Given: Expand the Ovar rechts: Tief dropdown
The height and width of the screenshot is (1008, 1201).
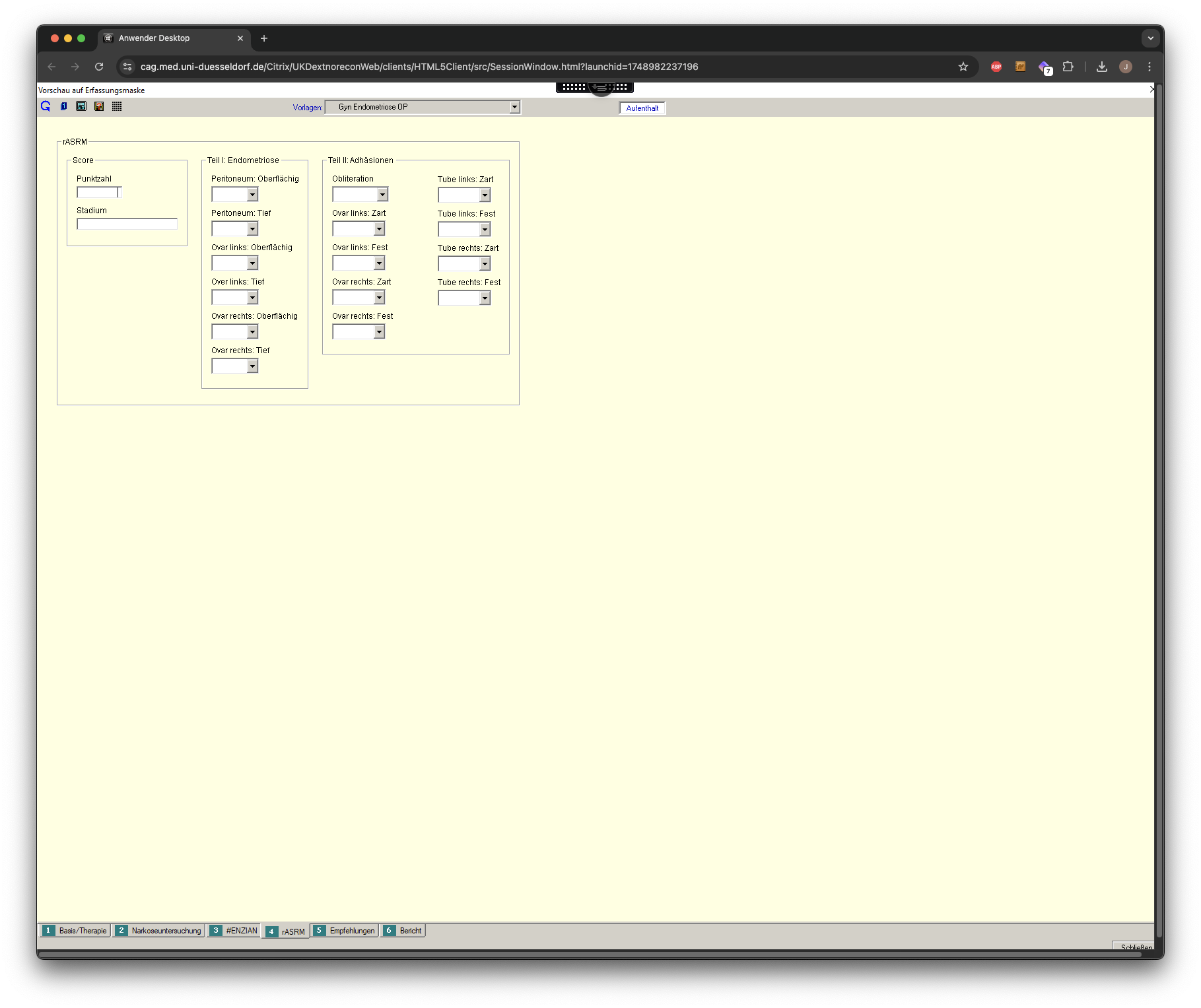Looking at the screenshot, I should pos(252,366).
